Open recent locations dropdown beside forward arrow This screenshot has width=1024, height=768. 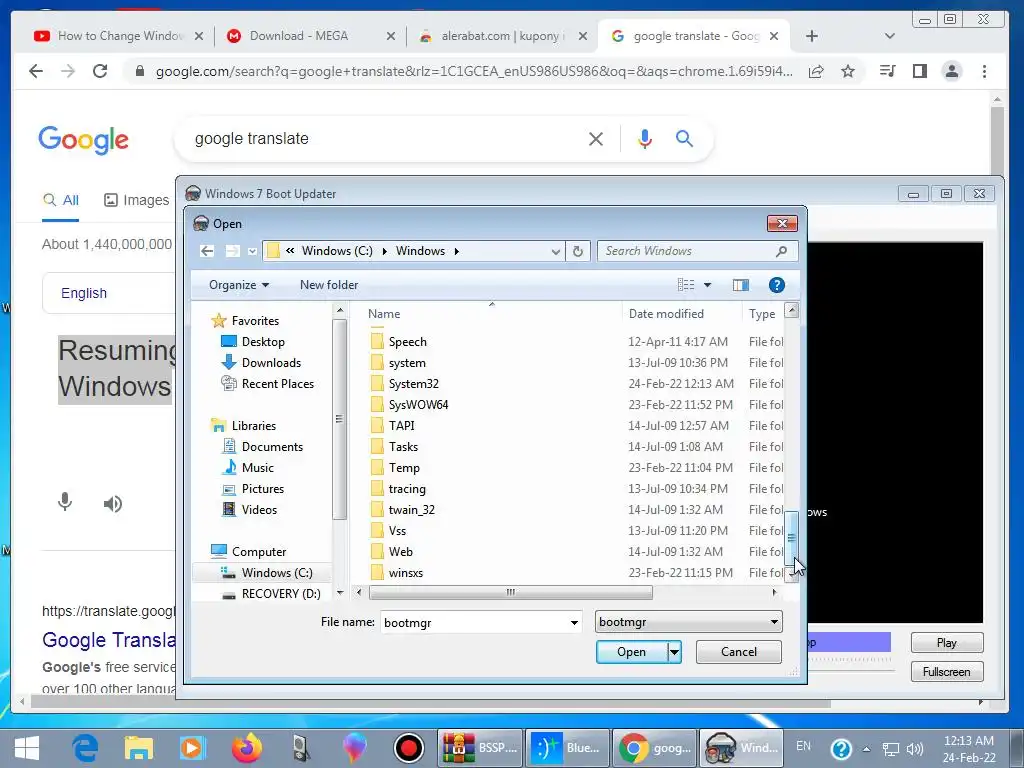252,251
